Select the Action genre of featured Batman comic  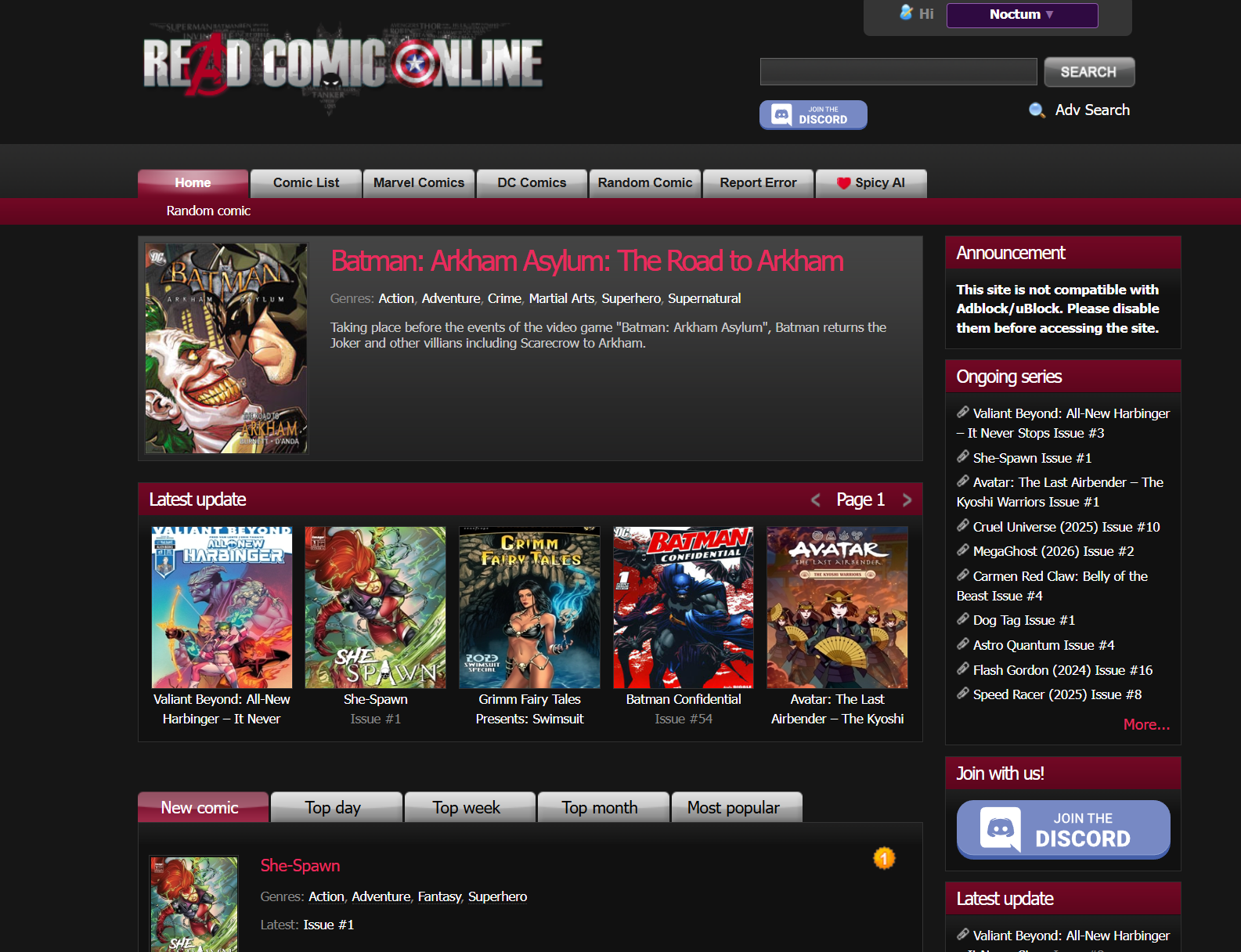click(x=396, y=298)
